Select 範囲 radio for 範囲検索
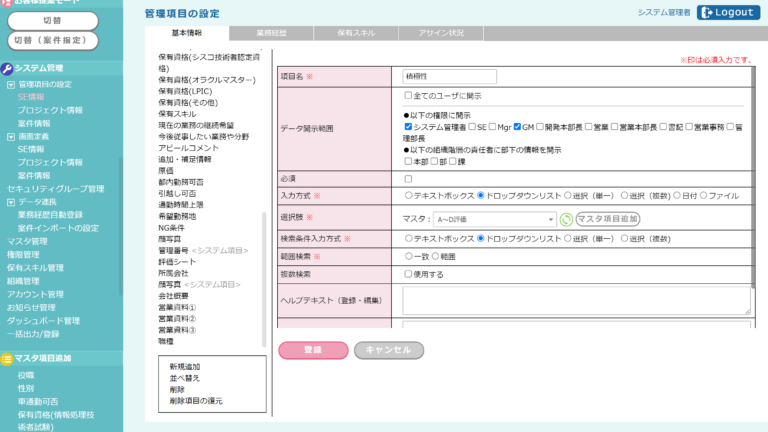 [x=436, y=256]
